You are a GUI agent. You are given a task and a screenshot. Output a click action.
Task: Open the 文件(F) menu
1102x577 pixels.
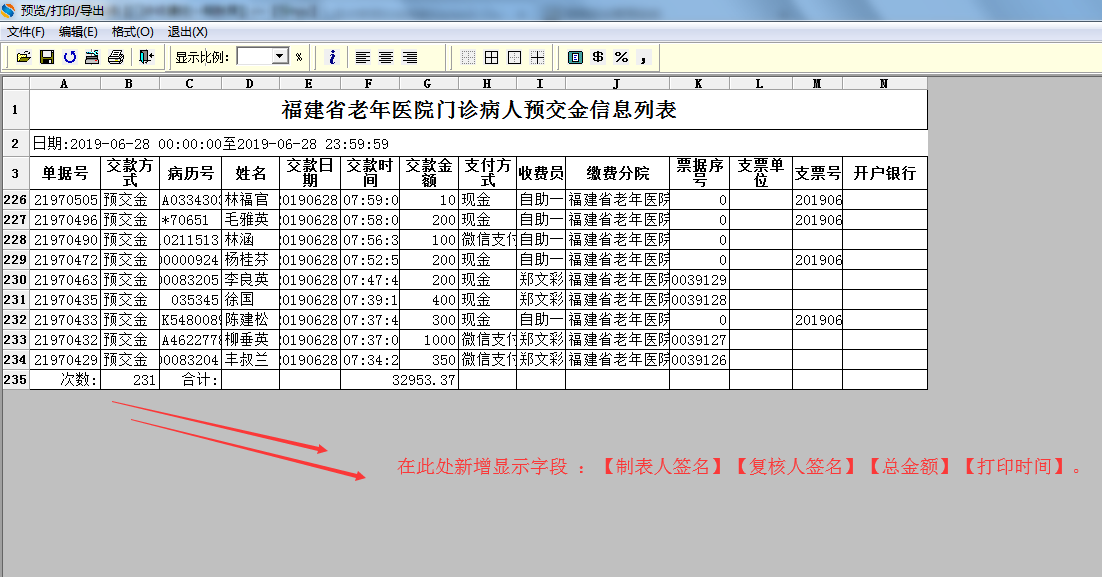(x=26, y=32)
